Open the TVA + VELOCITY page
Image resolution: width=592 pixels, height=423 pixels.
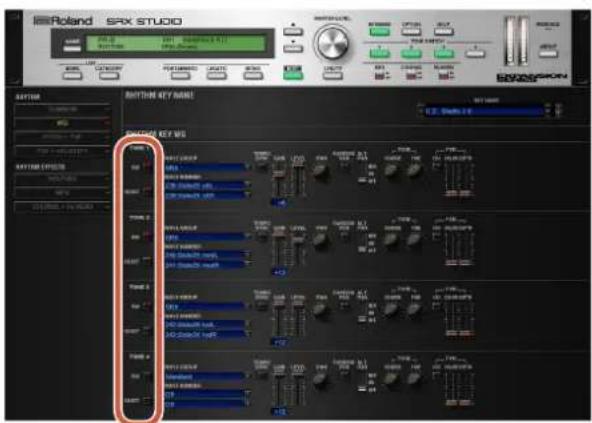coord(62,151)
